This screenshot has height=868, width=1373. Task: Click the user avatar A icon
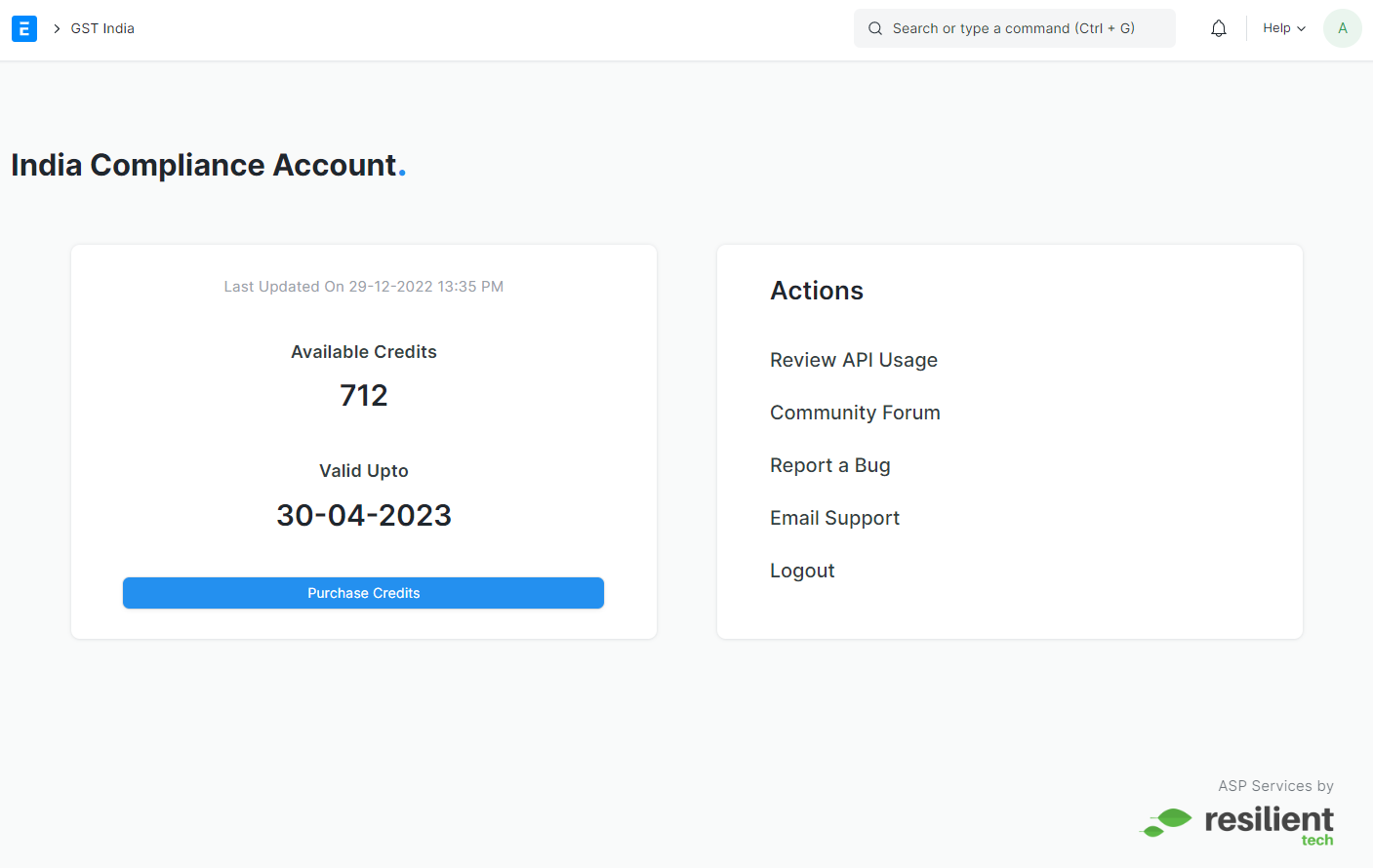click(x=1343, y=28)
